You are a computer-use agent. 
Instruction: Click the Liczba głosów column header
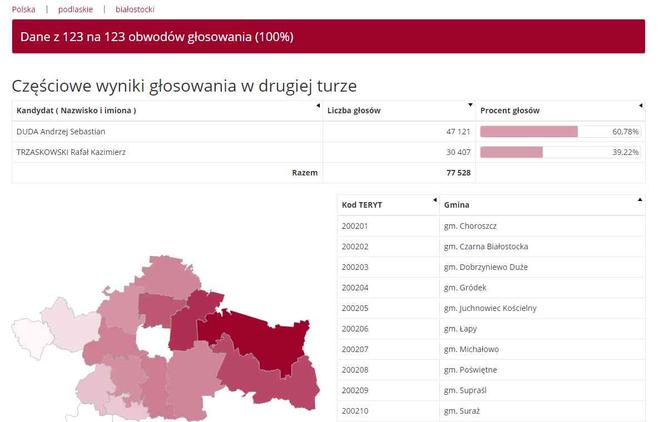pyautogui.click(x=354, y=110)
